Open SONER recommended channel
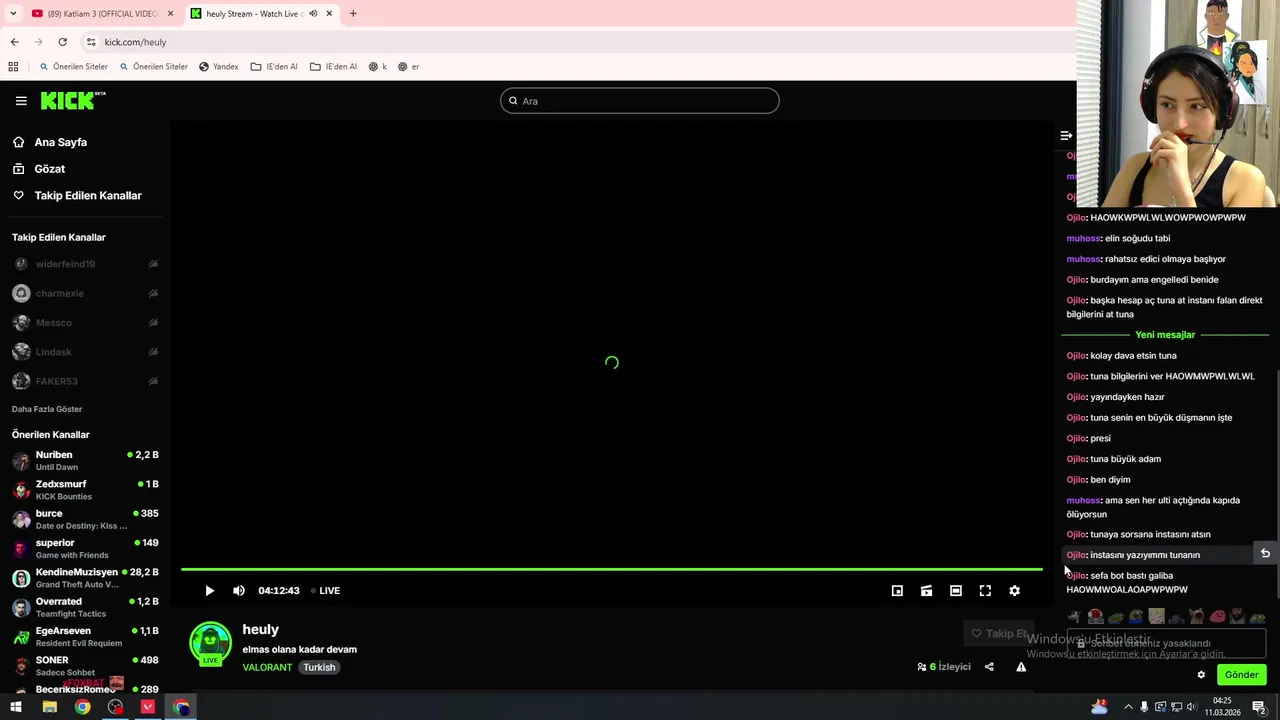Screen dimensions: 1280x720 click(85, 666)
